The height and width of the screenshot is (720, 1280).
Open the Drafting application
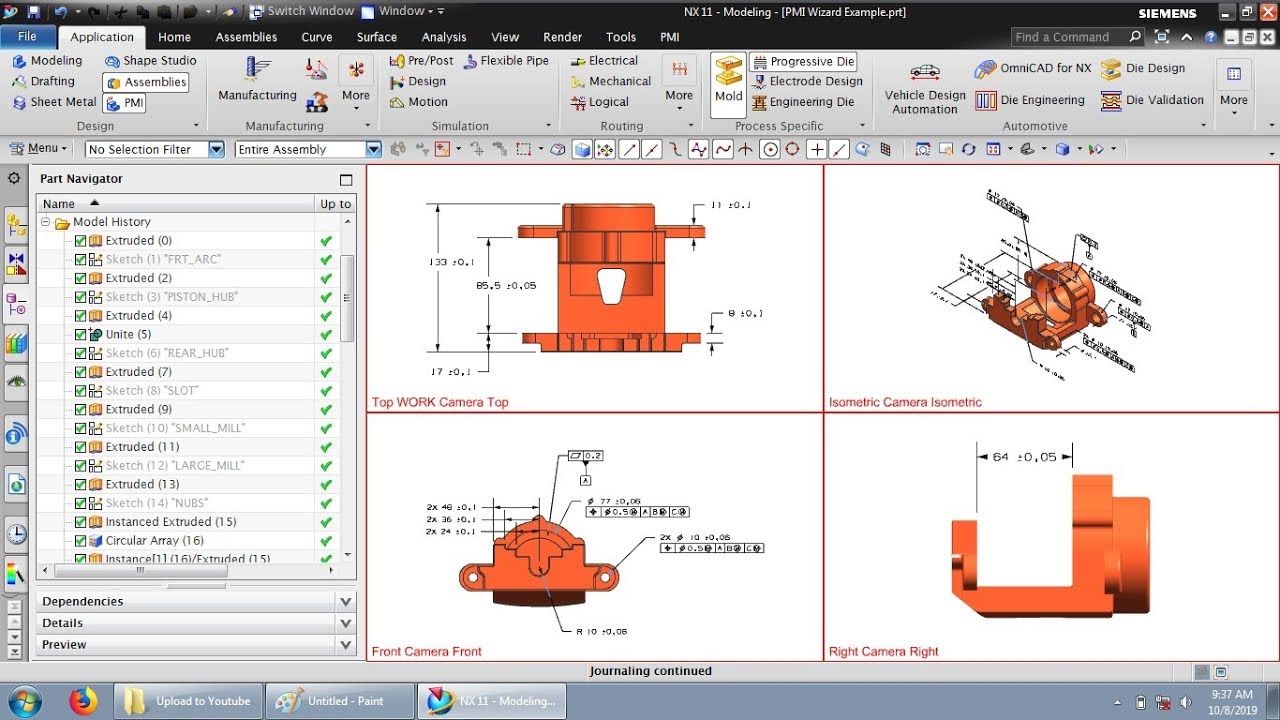43,81
